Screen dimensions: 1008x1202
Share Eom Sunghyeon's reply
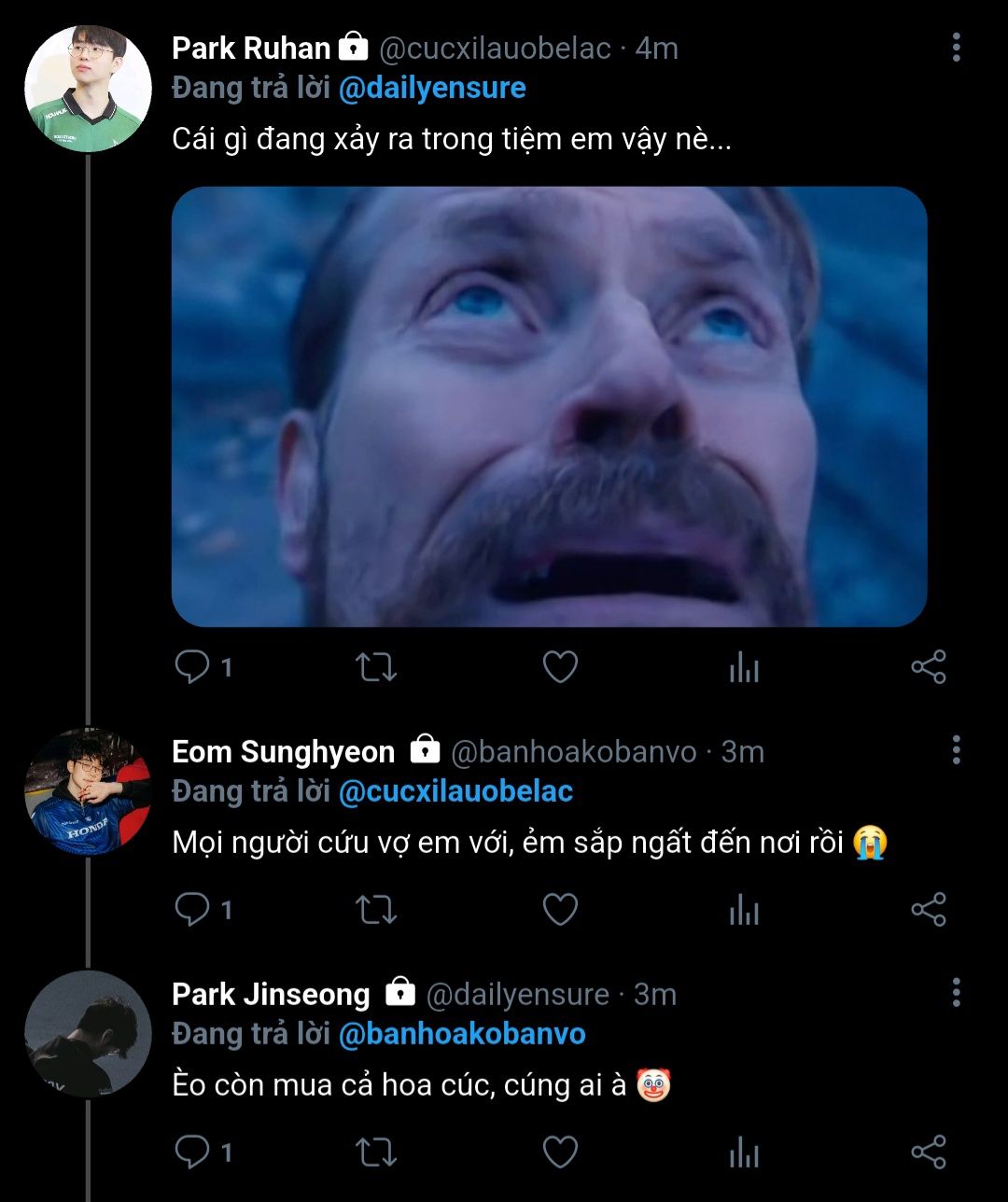[928, 910]
